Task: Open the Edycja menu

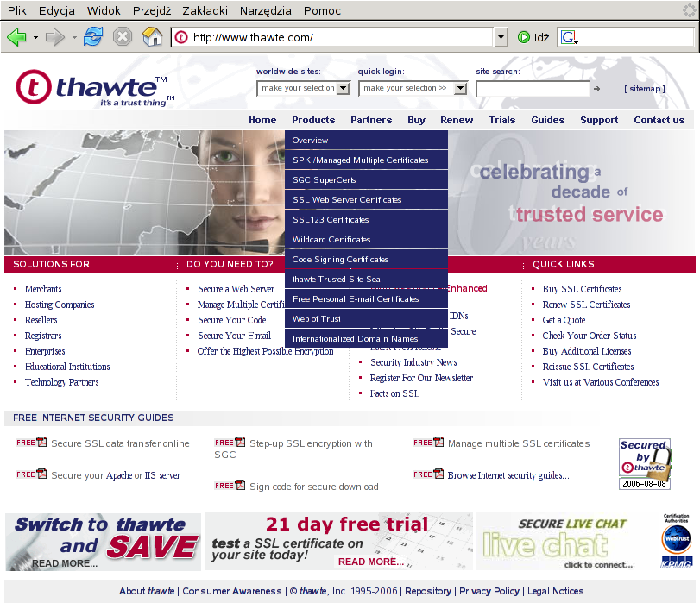Action: [x=57, y=10]
